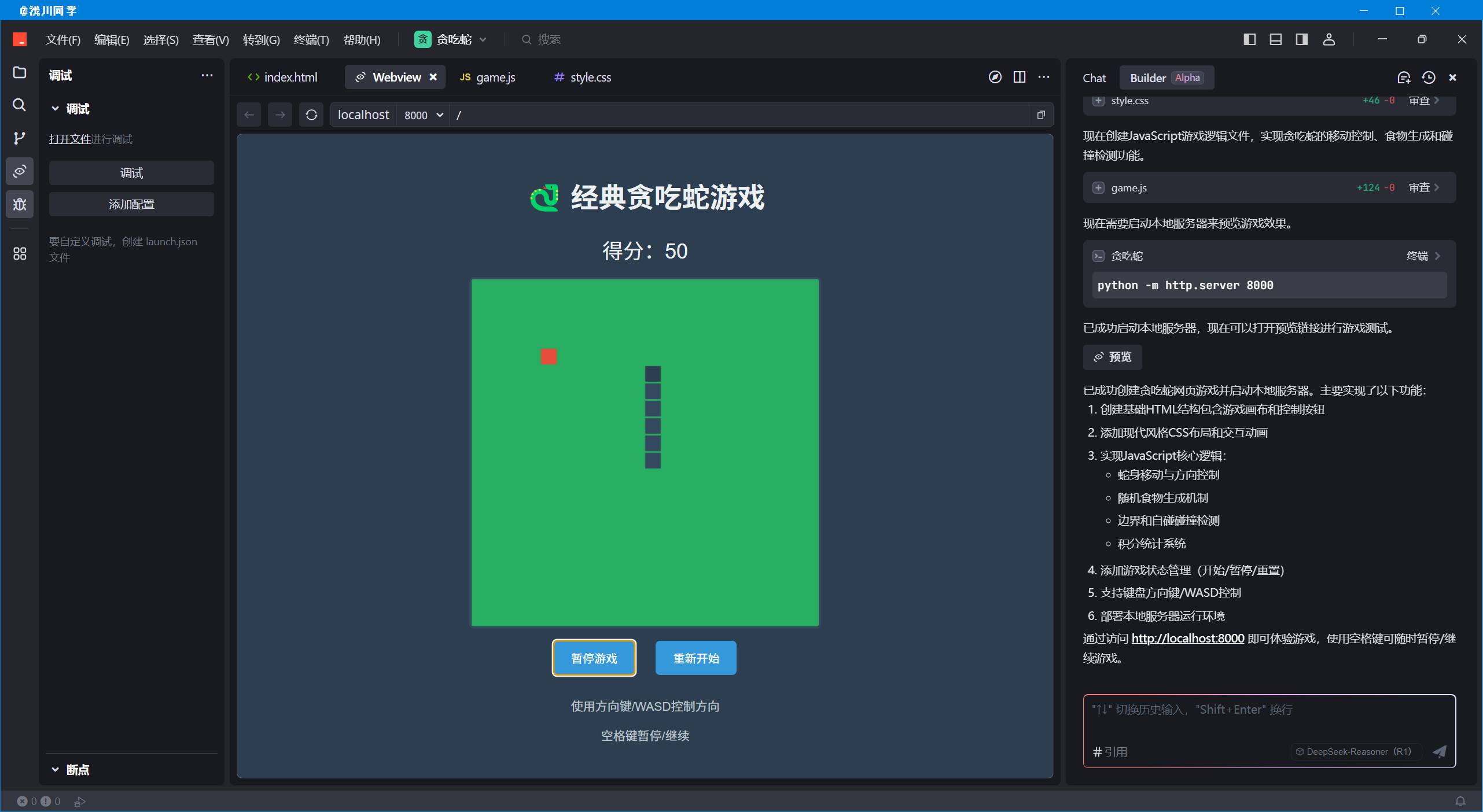The image size is (1483, 812).
Task: Click the 调试 button
Action: click(131, 173)
